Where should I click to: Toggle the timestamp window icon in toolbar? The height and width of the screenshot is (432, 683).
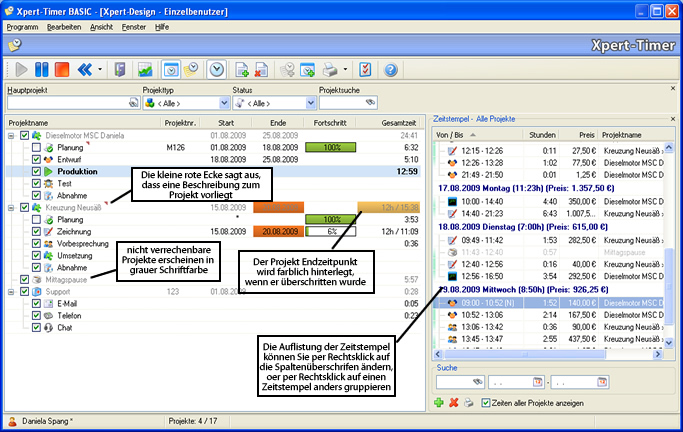click(x=171, y=70)
